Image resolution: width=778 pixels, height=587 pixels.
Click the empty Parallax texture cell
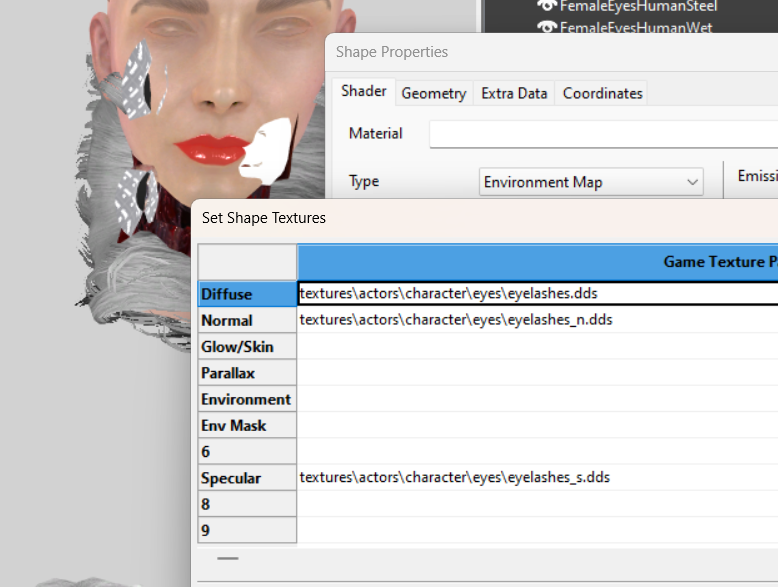pyautogui.click(x=538, y=373)
